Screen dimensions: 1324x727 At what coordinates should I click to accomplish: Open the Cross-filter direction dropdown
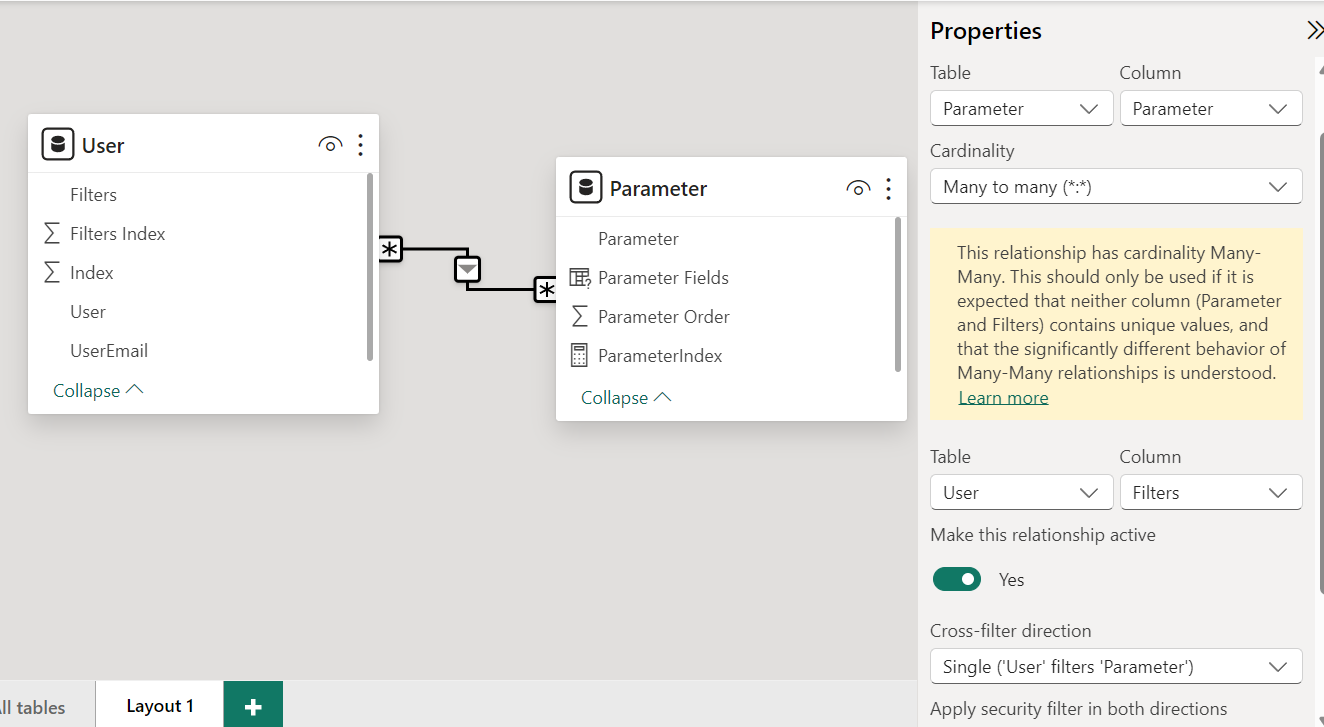[1116, 666]
